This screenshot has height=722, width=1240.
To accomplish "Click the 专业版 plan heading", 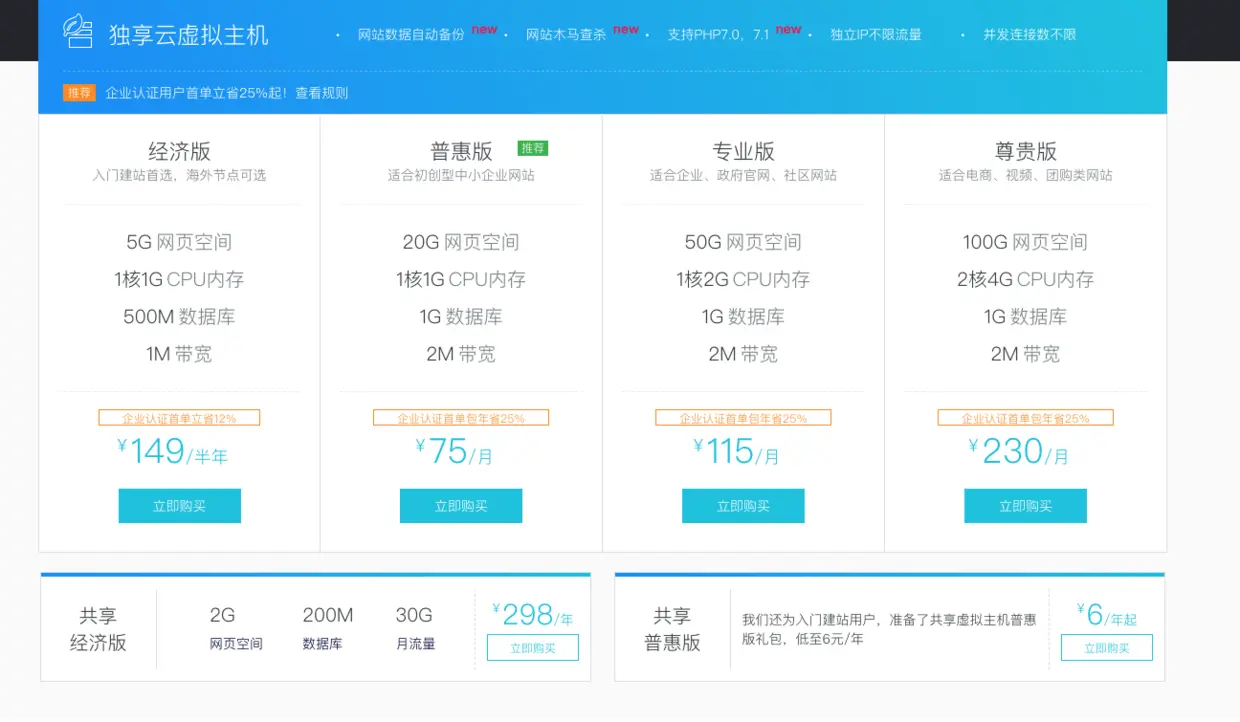I will click(743, 151).
